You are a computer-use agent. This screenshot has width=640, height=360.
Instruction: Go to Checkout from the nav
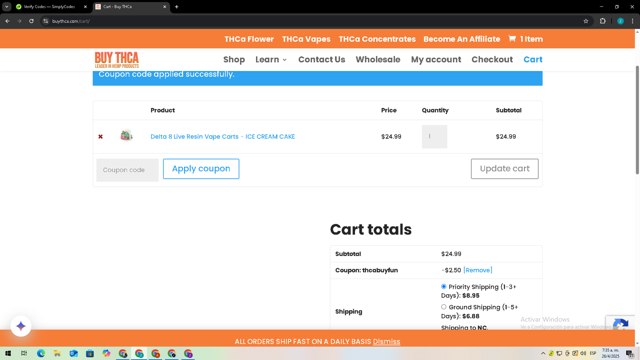pyautogui.click(x=492, y=60)
